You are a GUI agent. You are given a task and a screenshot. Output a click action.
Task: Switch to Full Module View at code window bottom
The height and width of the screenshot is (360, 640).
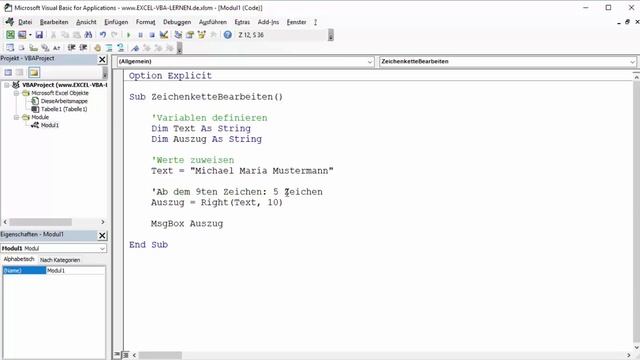125,355
